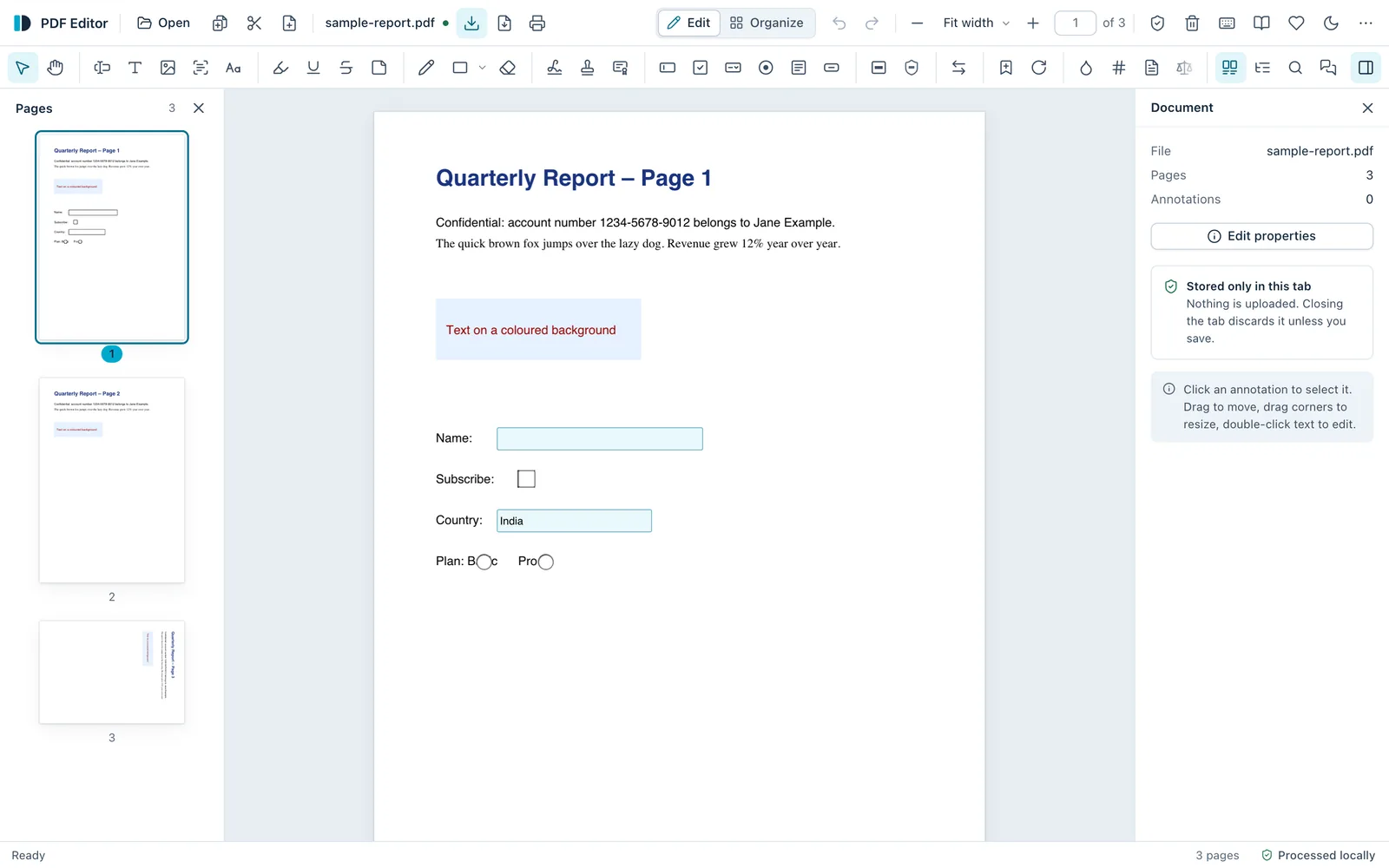Zoom out with the minus button

(x=917, y=23)
